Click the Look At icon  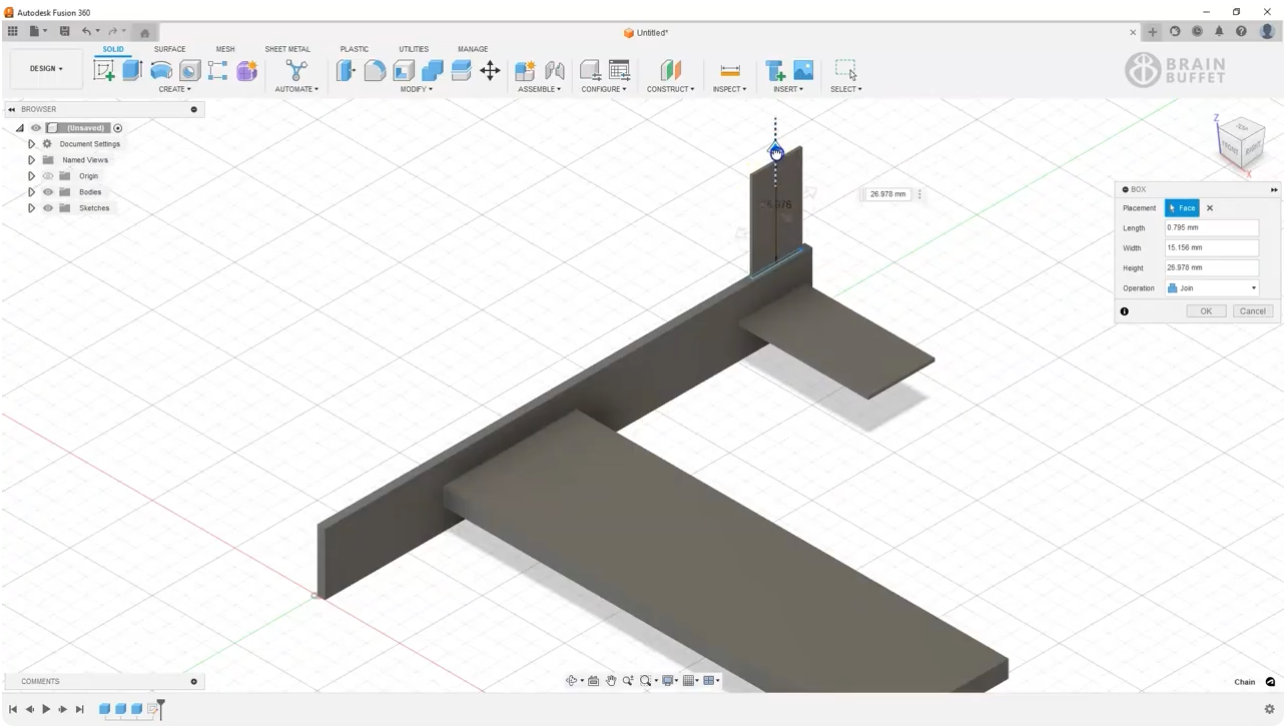pos(593,681)
